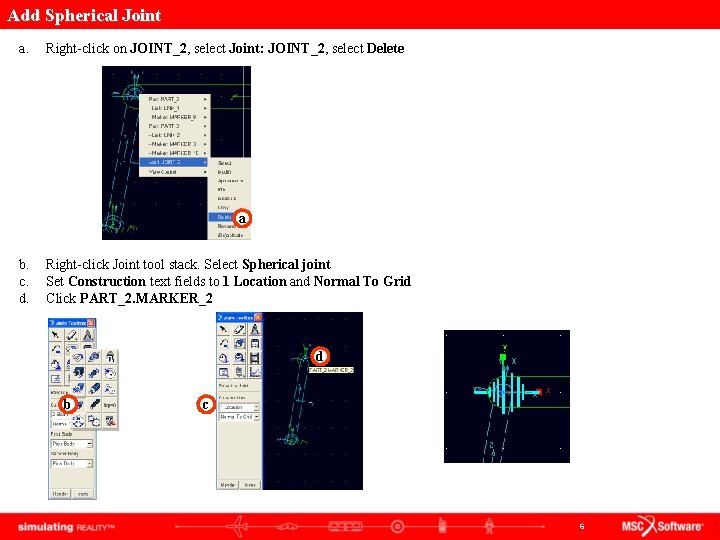Expand the arrow beside View Control
The image size is (720, 540).
[x=205, y=172]
